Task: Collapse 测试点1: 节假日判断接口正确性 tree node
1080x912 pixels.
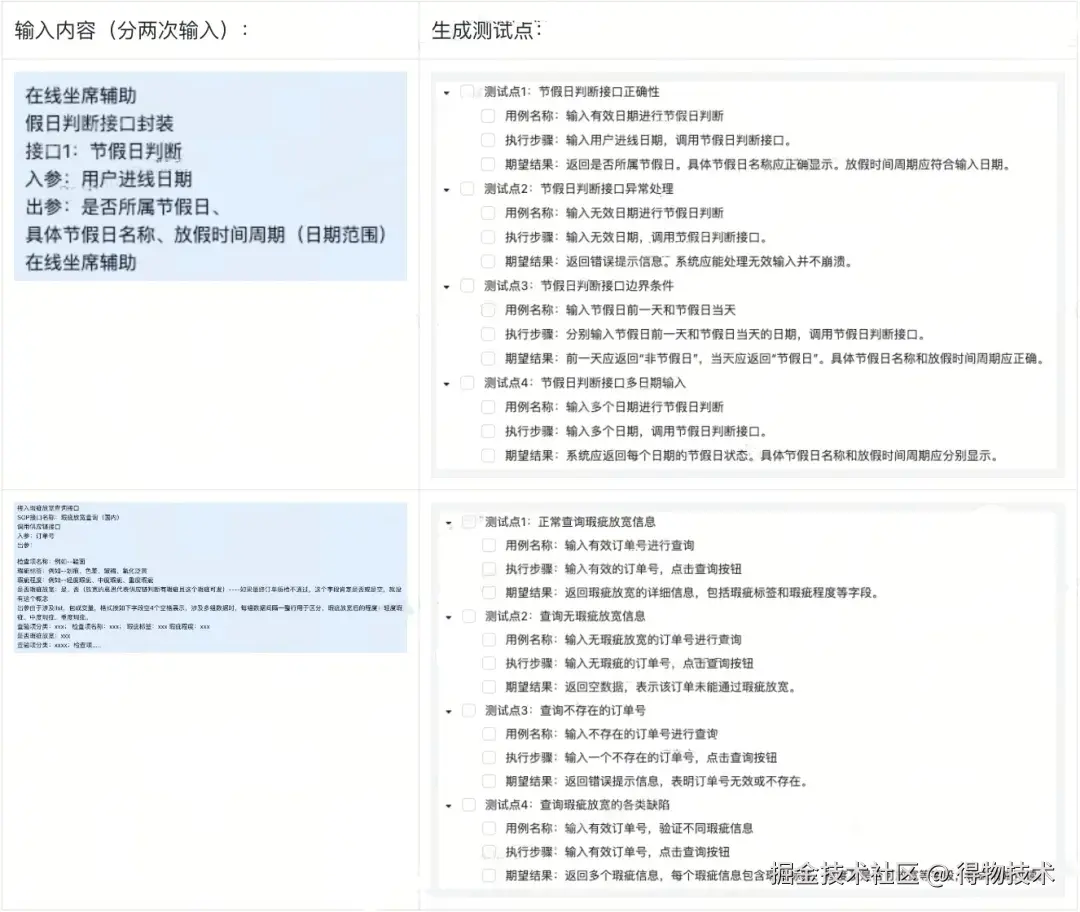Action: [447, 92]
